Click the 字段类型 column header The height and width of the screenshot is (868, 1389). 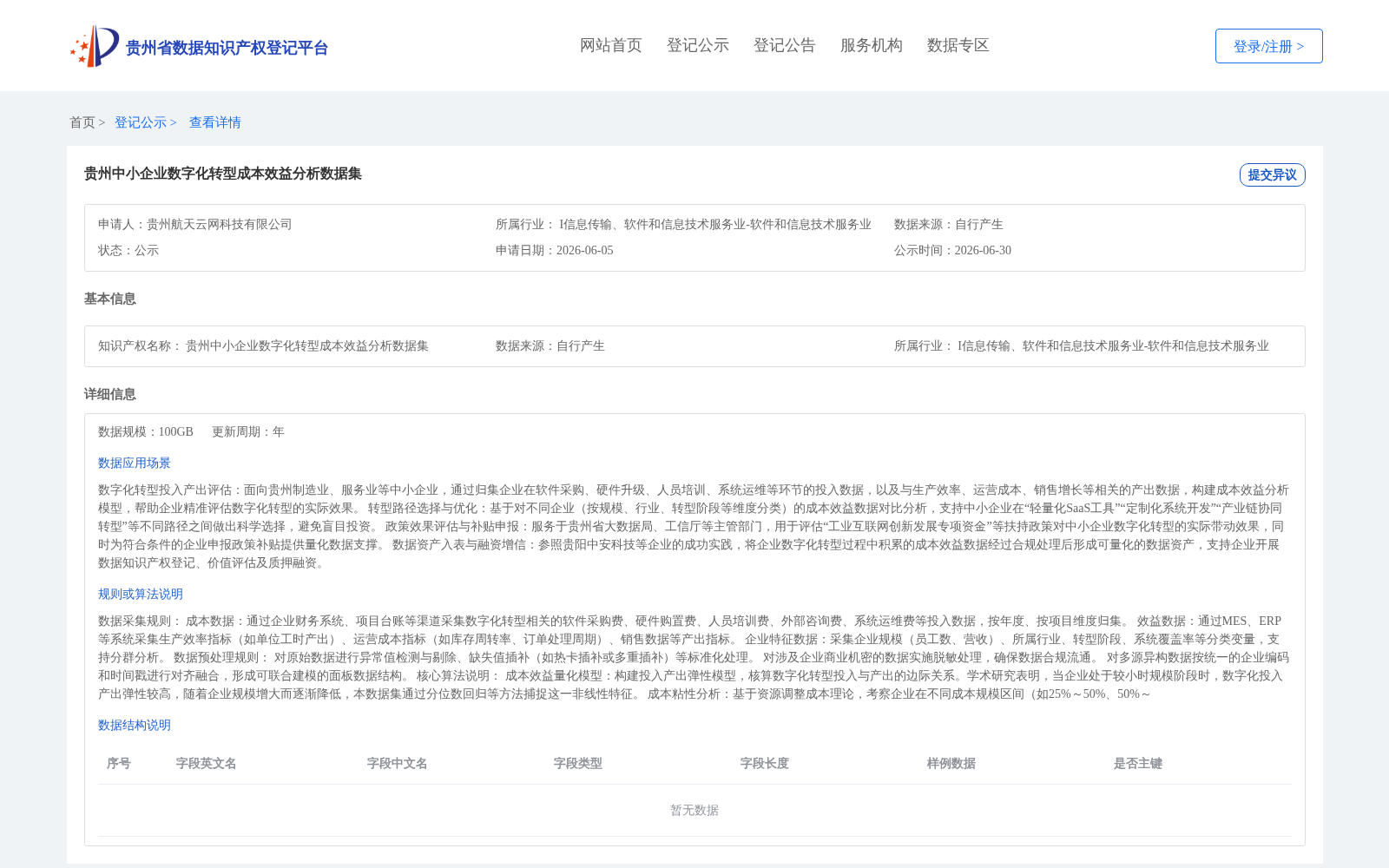pos(578,763)
